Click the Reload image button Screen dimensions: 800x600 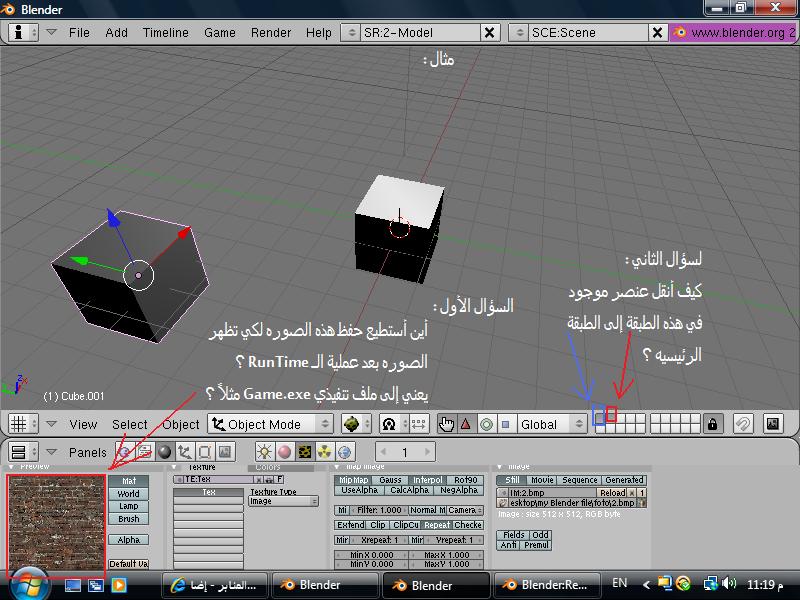coord(612,493)
